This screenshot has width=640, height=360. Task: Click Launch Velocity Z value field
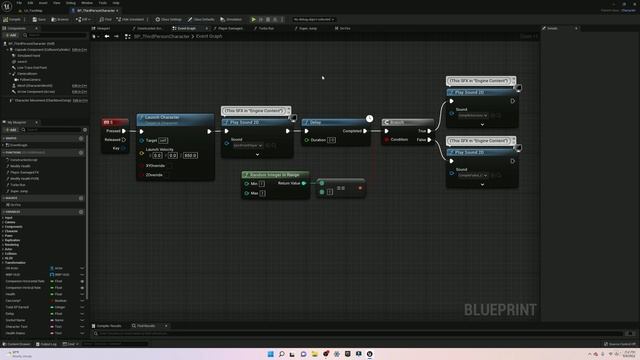tap(190, 156)
